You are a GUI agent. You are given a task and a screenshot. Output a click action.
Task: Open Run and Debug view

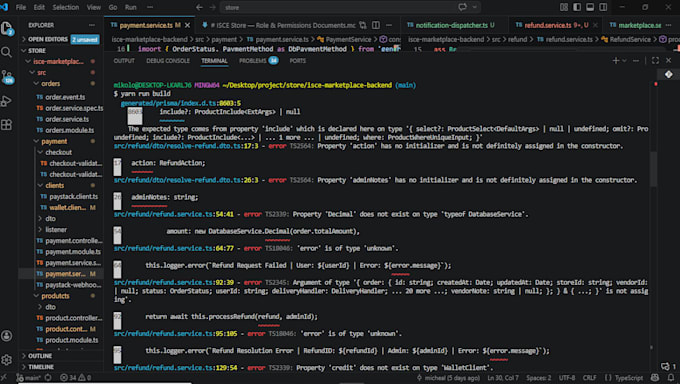click(7, 101)
